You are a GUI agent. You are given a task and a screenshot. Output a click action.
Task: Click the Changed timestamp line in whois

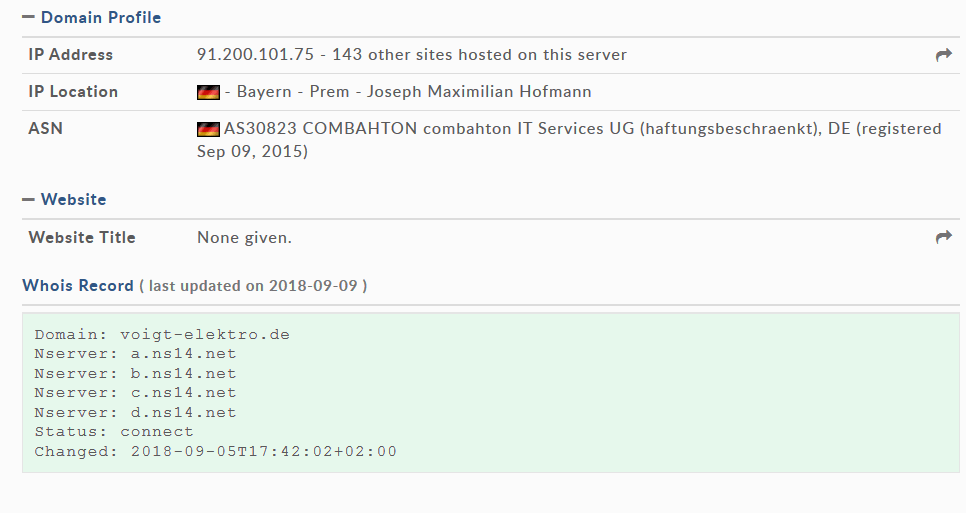[216, 451]
